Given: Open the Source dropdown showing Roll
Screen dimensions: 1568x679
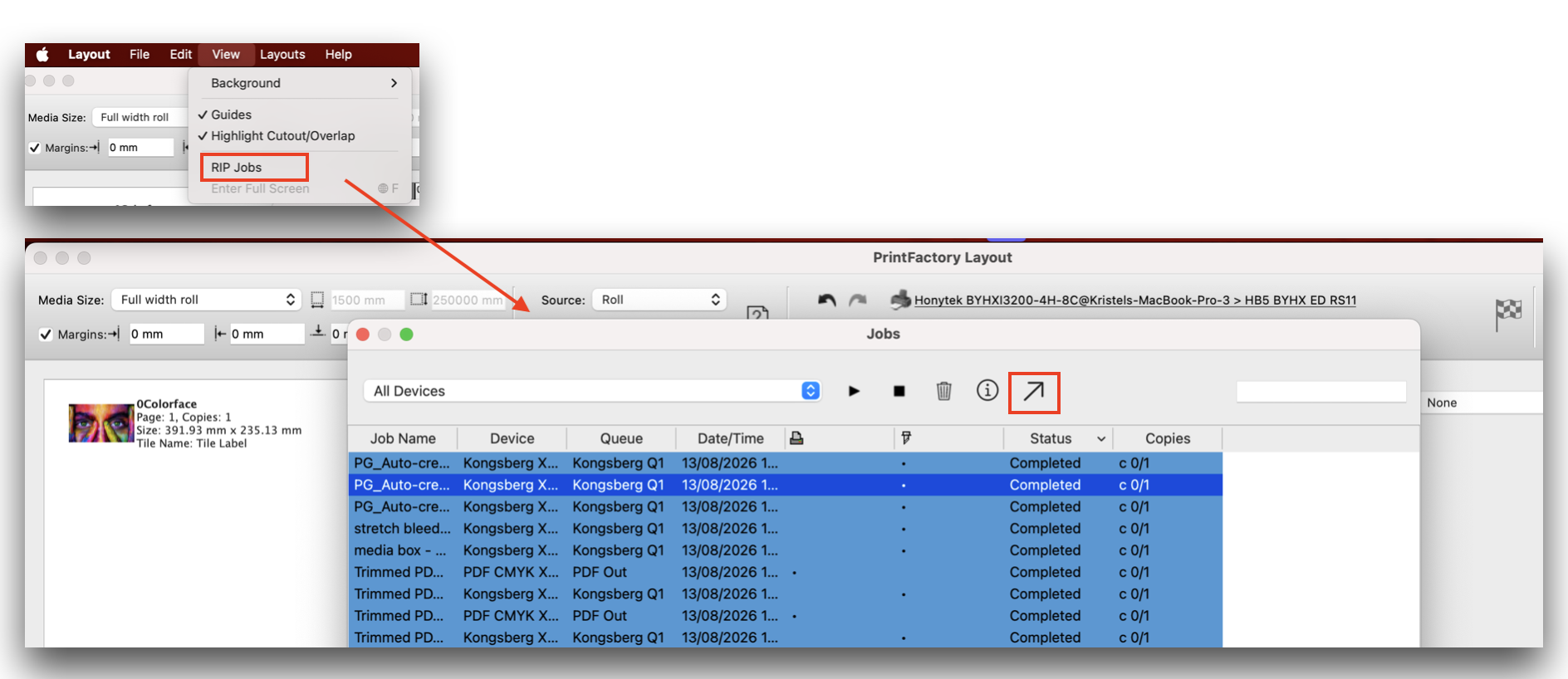Looking at the screenshot, I should [659, 300].
